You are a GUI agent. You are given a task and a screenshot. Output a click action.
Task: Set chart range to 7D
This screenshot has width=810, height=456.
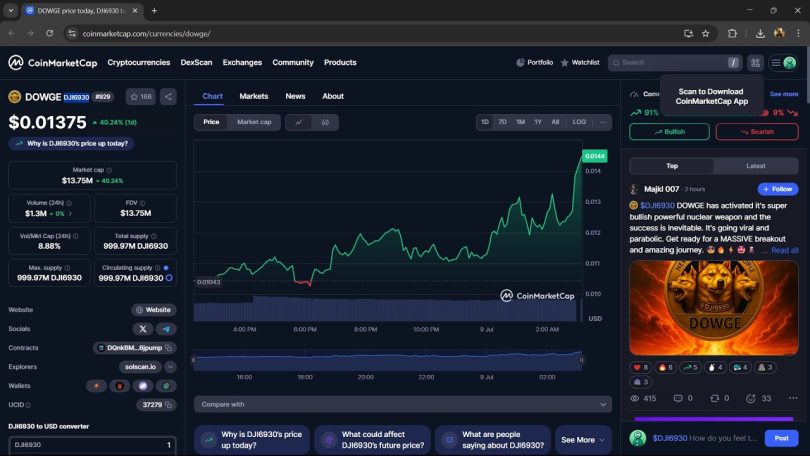(502, 122)
